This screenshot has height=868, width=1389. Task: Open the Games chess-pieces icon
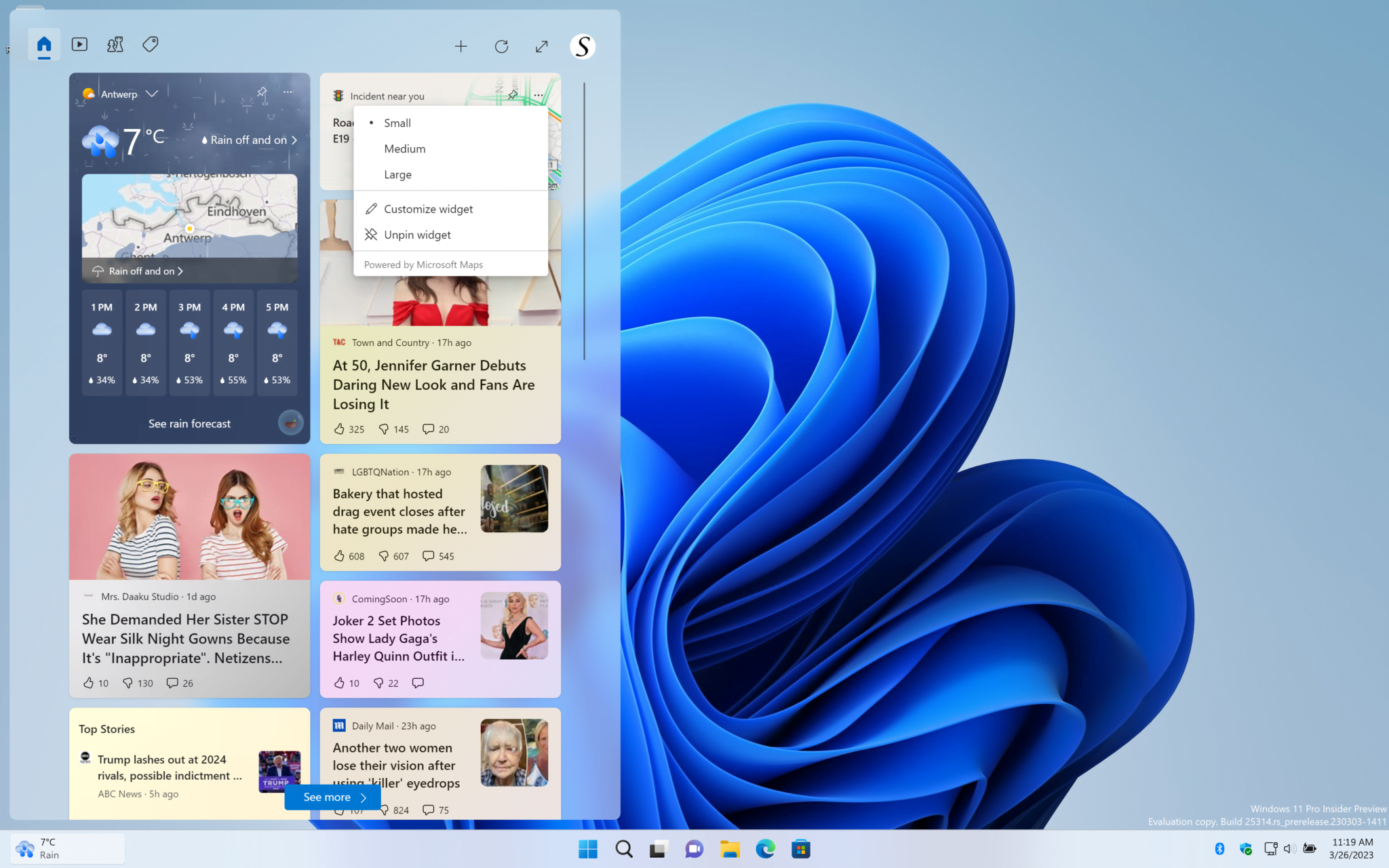[x=115, y=44]
